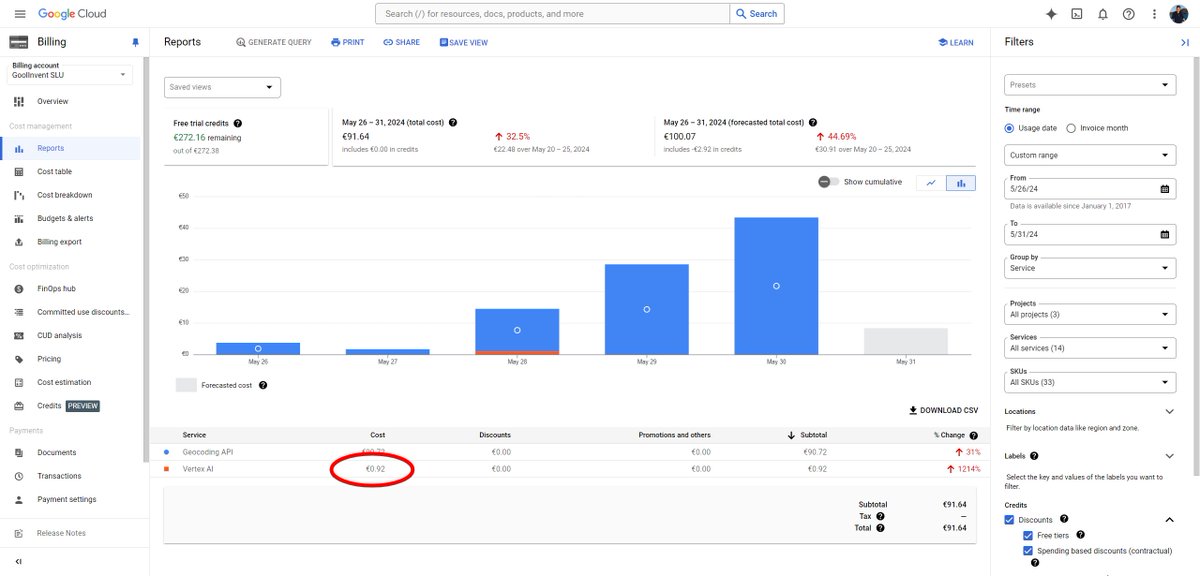Click help icon next to Total
The height and width of the screenshot is (576, 1200).
(880, 527)
